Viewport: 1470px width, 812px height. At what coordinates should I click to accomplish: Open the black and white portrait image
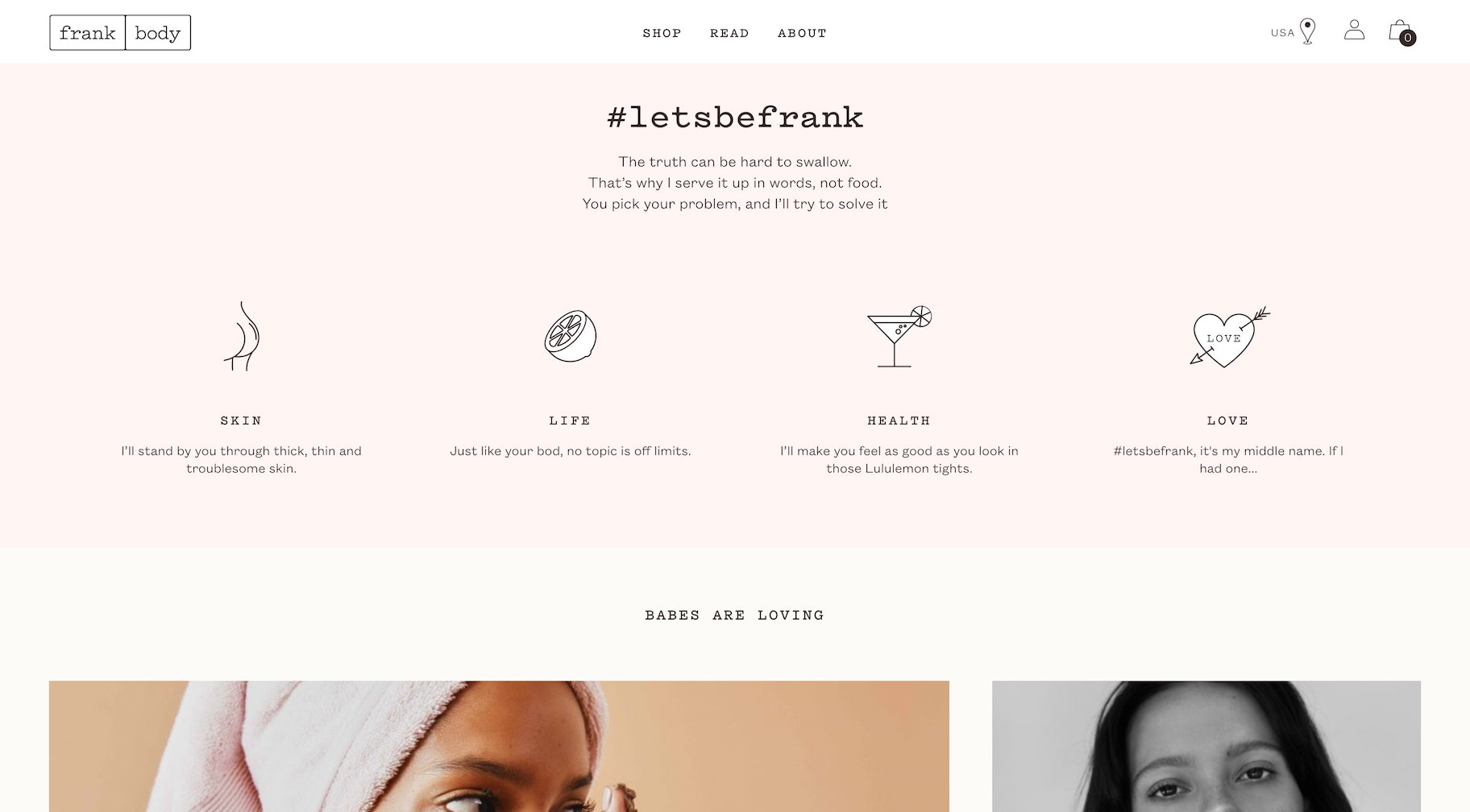[x=1206, y=746]
